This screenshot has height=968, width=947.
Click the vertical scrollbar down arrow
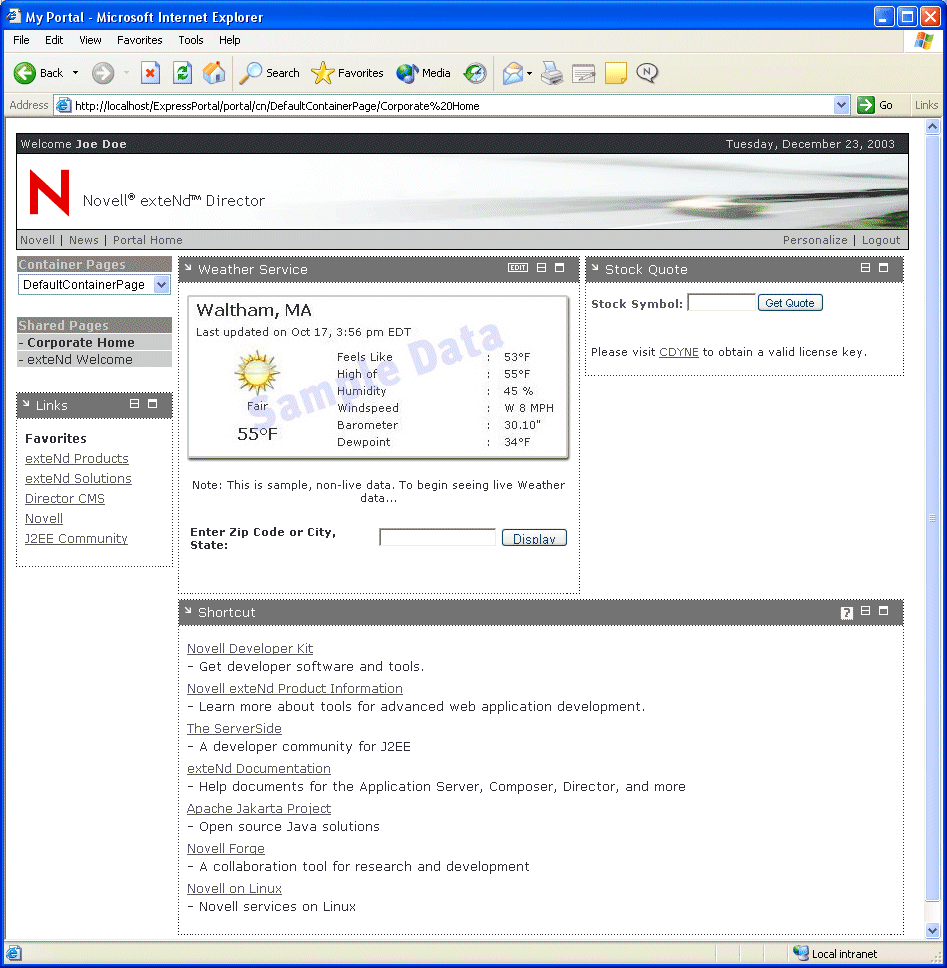[932, 930]
